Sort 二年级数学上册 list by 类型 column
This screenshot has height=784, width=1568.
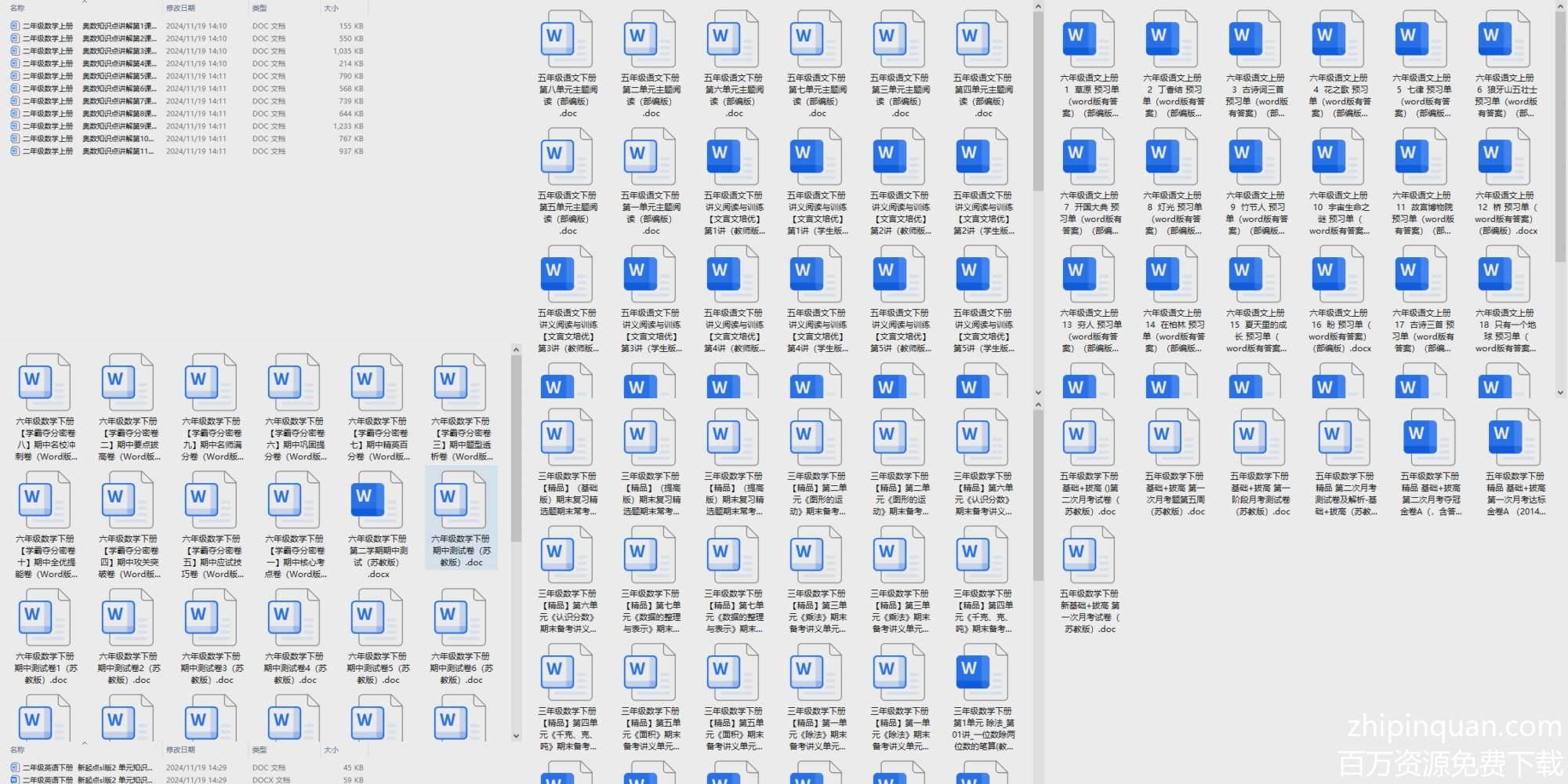[x=260, y=9]
